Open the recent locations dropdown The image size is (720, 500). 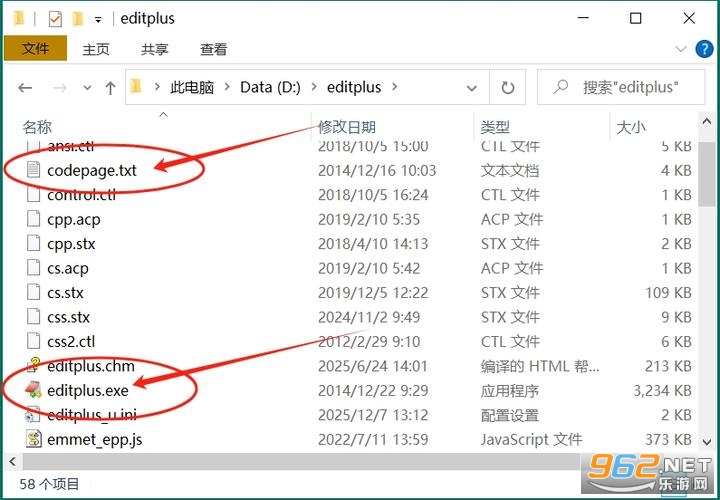click(87, 88)
